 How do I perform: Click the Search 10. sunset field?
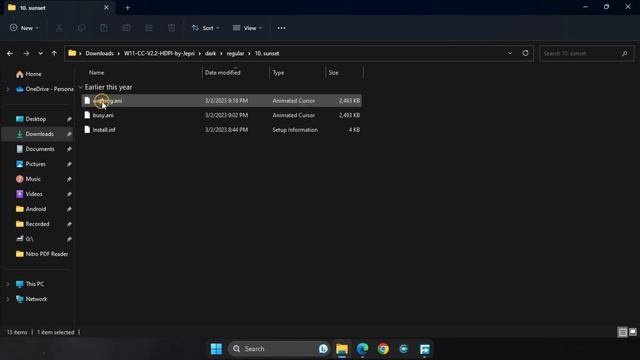pyautogui.click(x=586, y=53)
